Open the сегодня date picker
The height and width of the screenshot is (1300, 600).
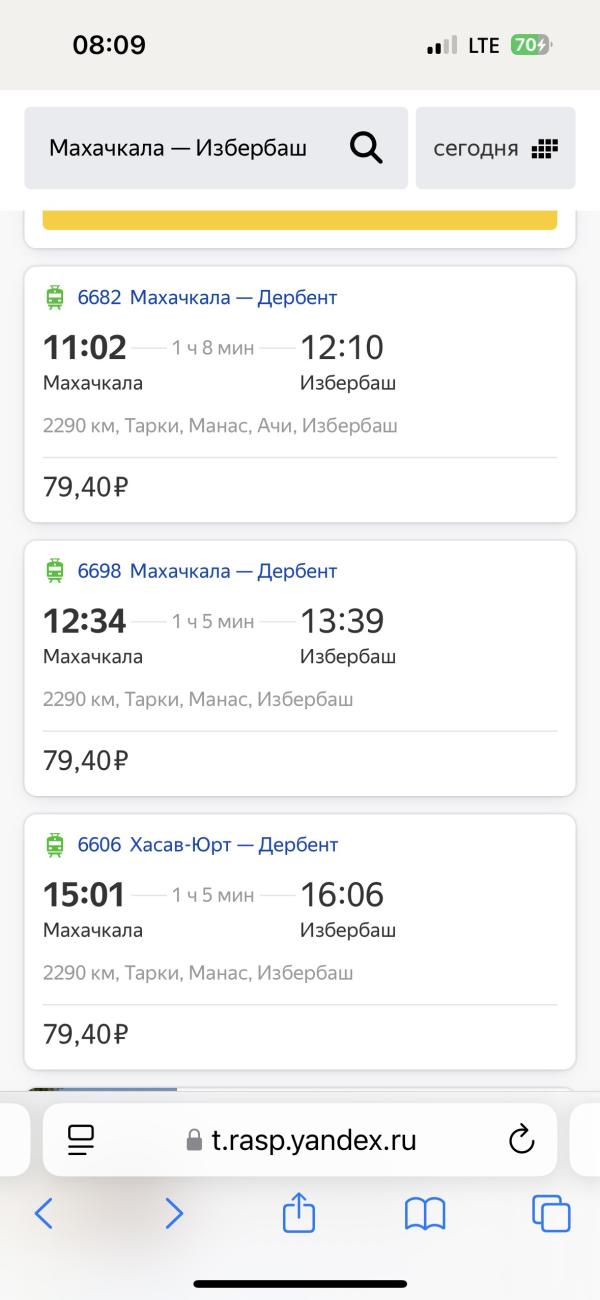click(476, 149)
